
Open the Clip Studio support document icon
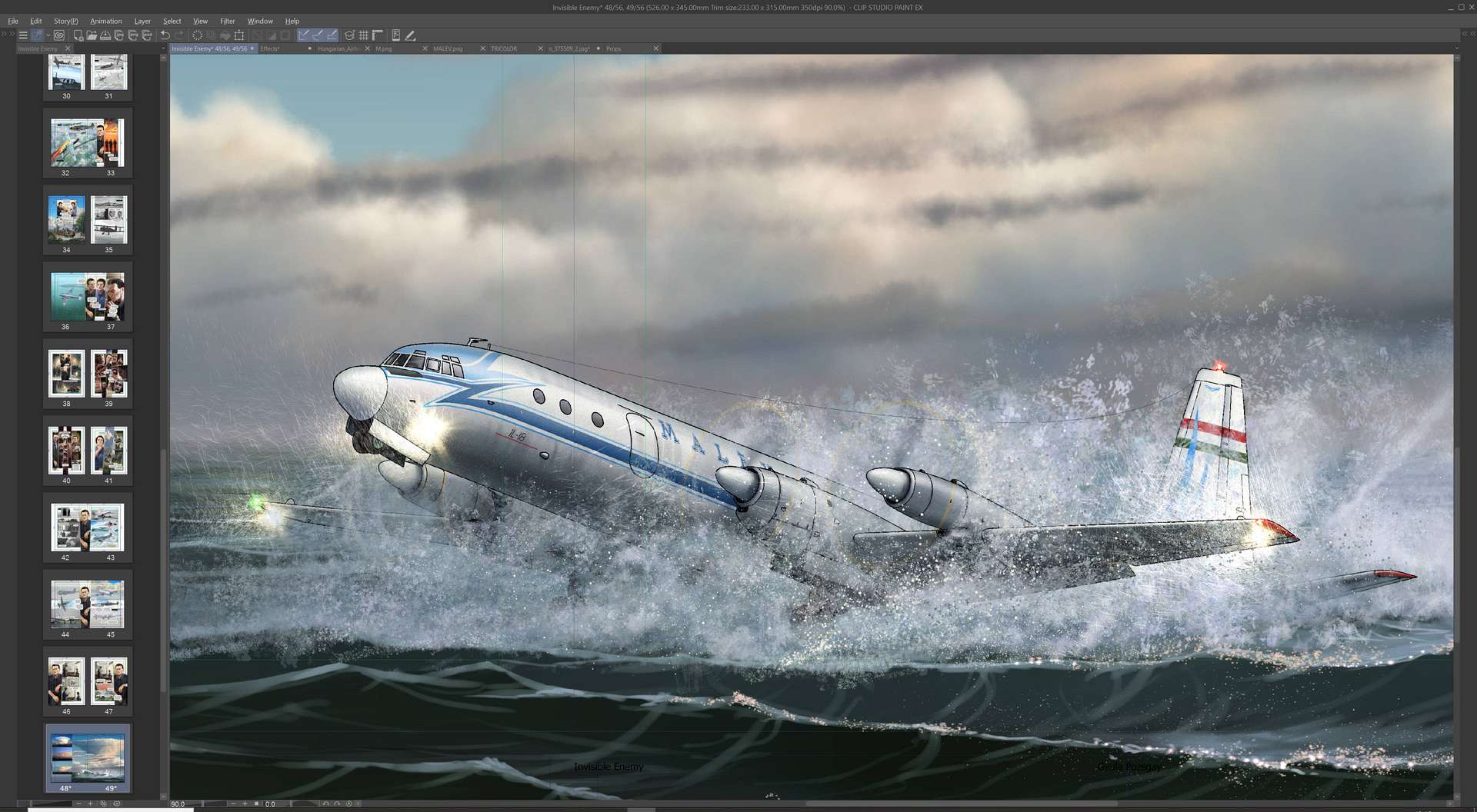(x=395, y=35)
